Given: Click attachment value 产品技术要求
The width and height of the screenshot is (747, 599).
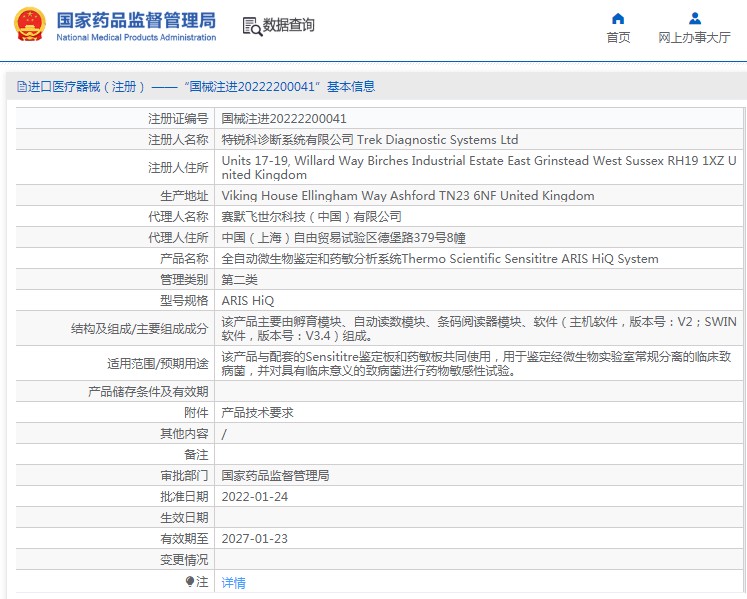Looking at the screenshot, I should [257, 412].
